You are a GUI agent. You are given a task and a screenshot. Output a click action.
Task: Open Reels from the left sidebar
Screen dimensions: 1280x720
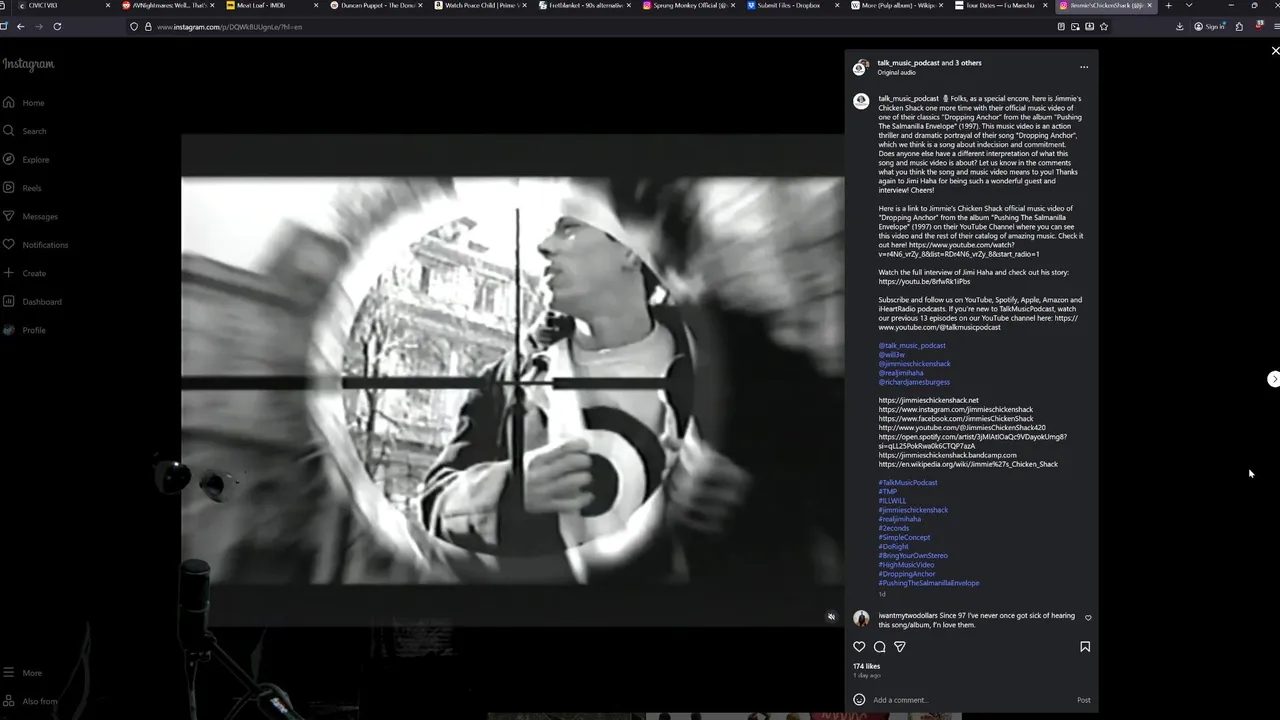click(x=22, y=187)
